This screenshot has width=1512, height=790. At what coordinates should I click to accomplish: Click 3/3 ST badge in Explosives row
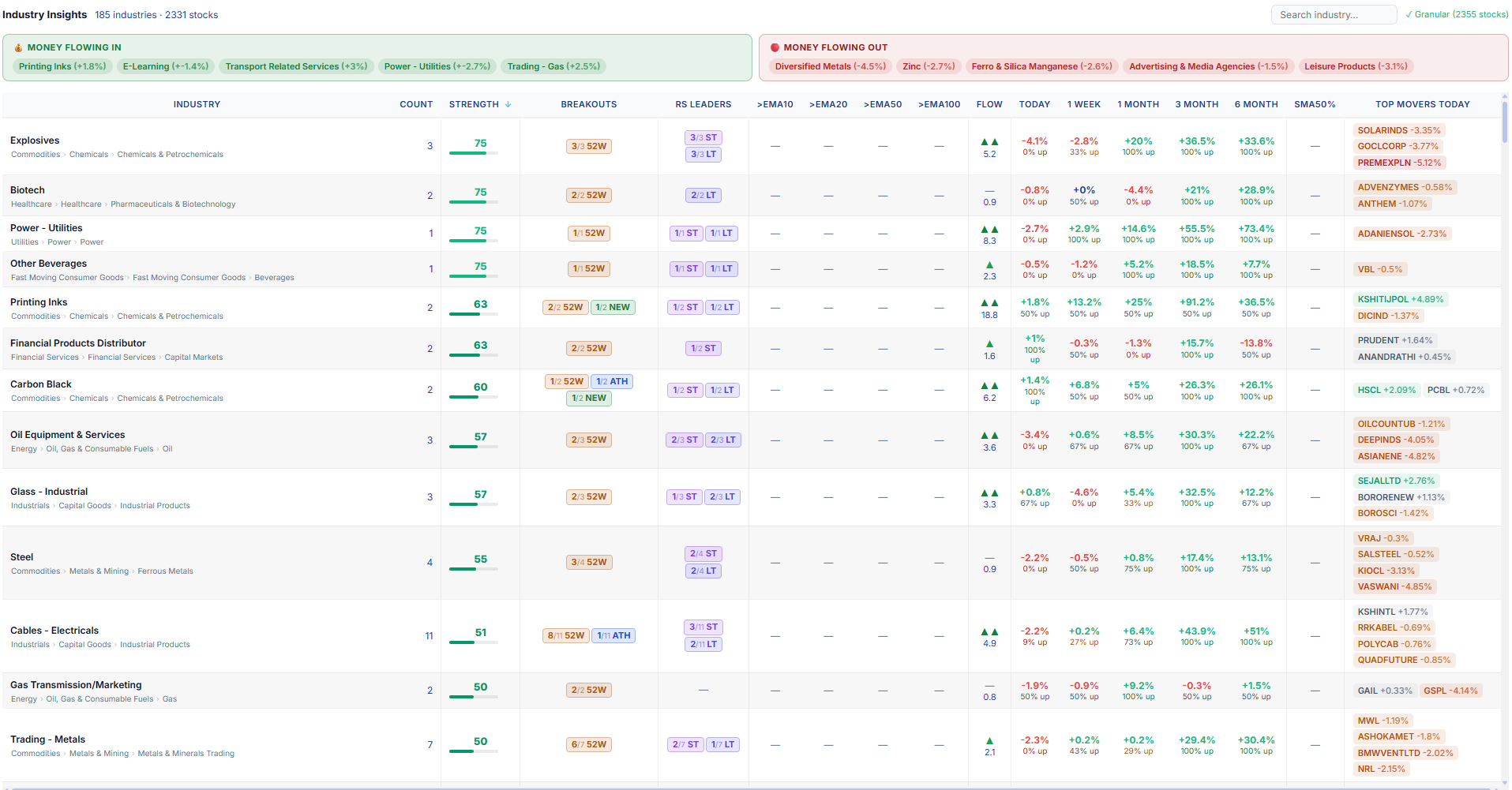click(x=703, y=137)
